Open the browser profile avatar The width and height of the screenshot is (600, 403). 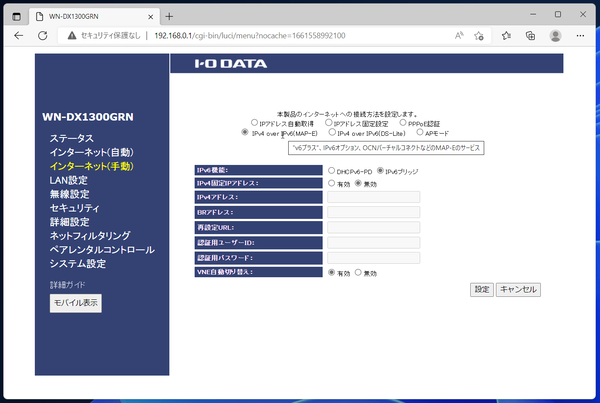click(556, 35)
